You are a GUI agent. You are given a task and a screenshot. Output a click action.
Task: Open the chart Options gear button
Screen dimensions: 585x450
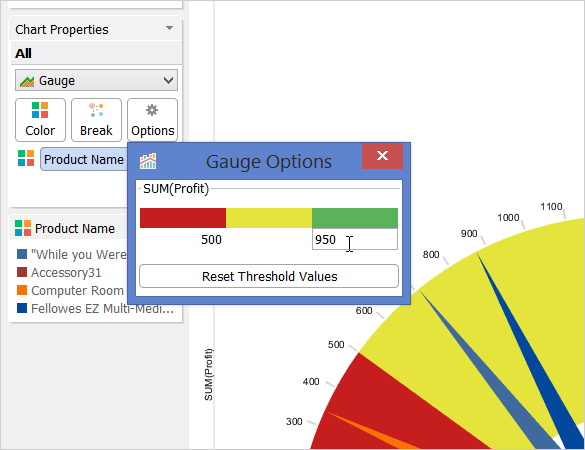(152, 120)
